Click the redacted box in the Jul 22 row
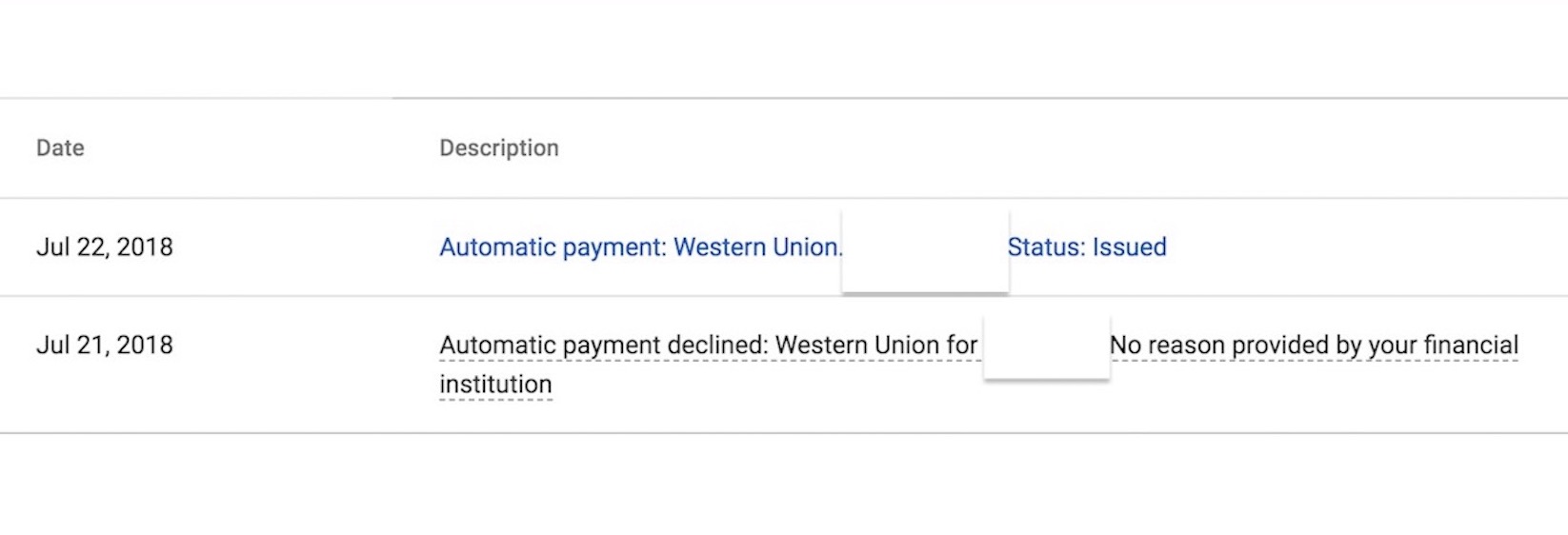Image resolution: width=1568 pixels, height=535 pixels. pyautogui.click(x=925, y=250)
